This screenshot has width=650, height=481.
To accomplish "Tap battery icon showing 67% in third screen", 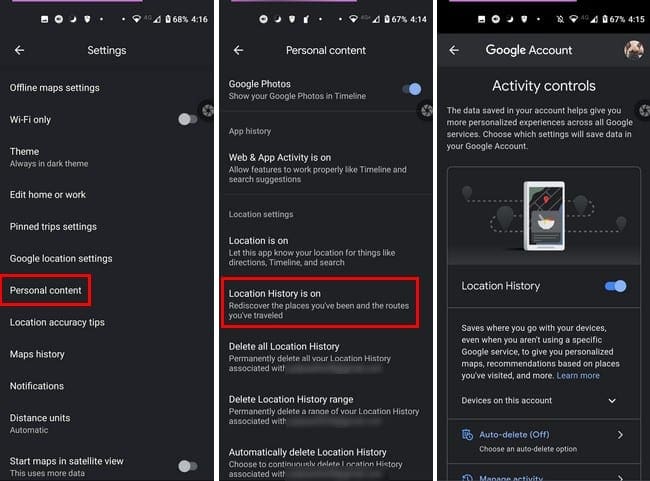I will coord(605,19).
